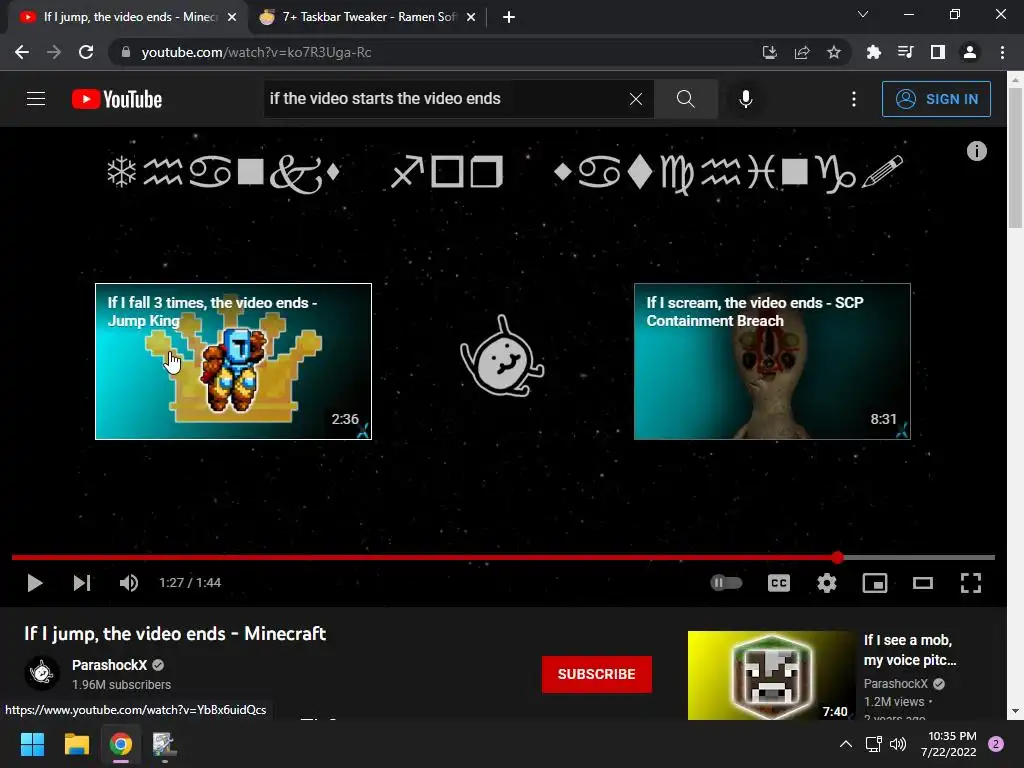Install app icon in address bar
The height and width of the screenshot is (768, 1024).
[x=770, y=52]
